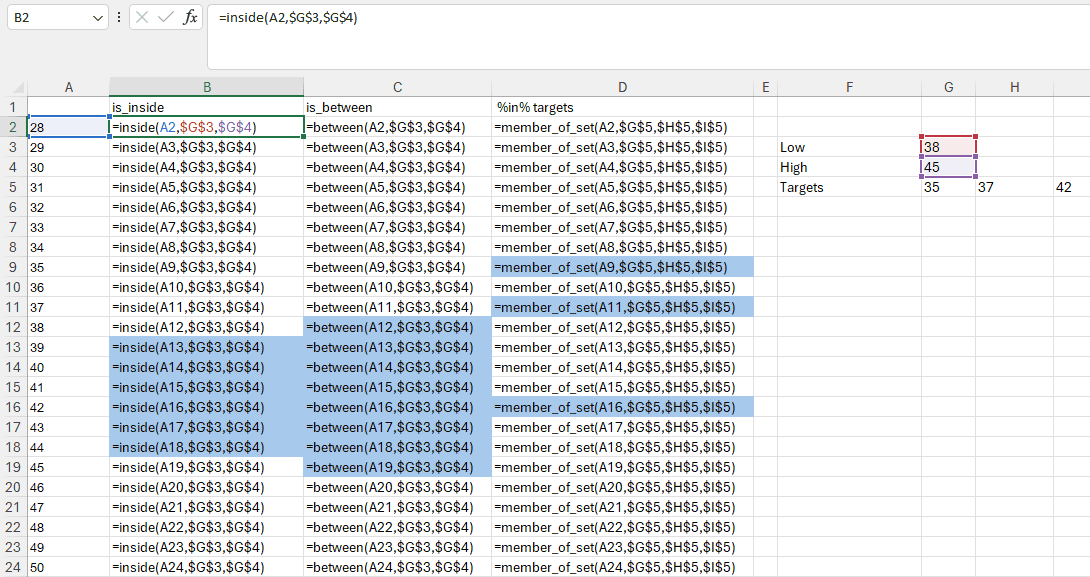Select row 19 header
Screen dimensions: 1090x577
pos(13,467)
